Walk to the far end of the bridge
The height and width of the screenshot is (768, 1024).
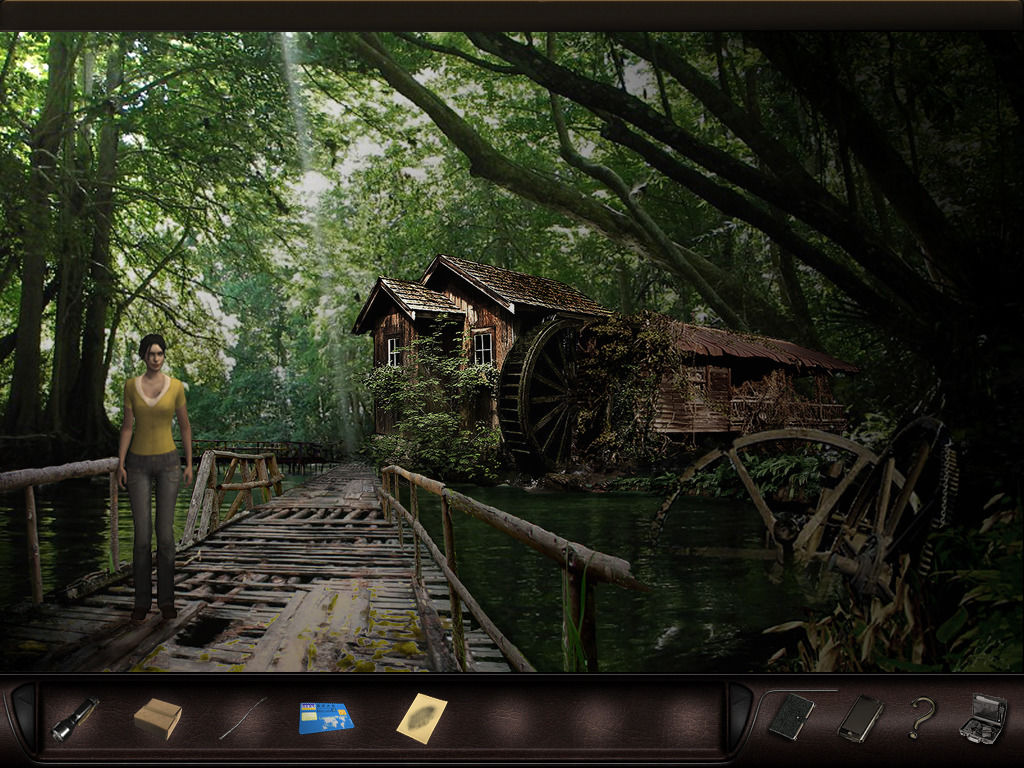tap(345, 472)
